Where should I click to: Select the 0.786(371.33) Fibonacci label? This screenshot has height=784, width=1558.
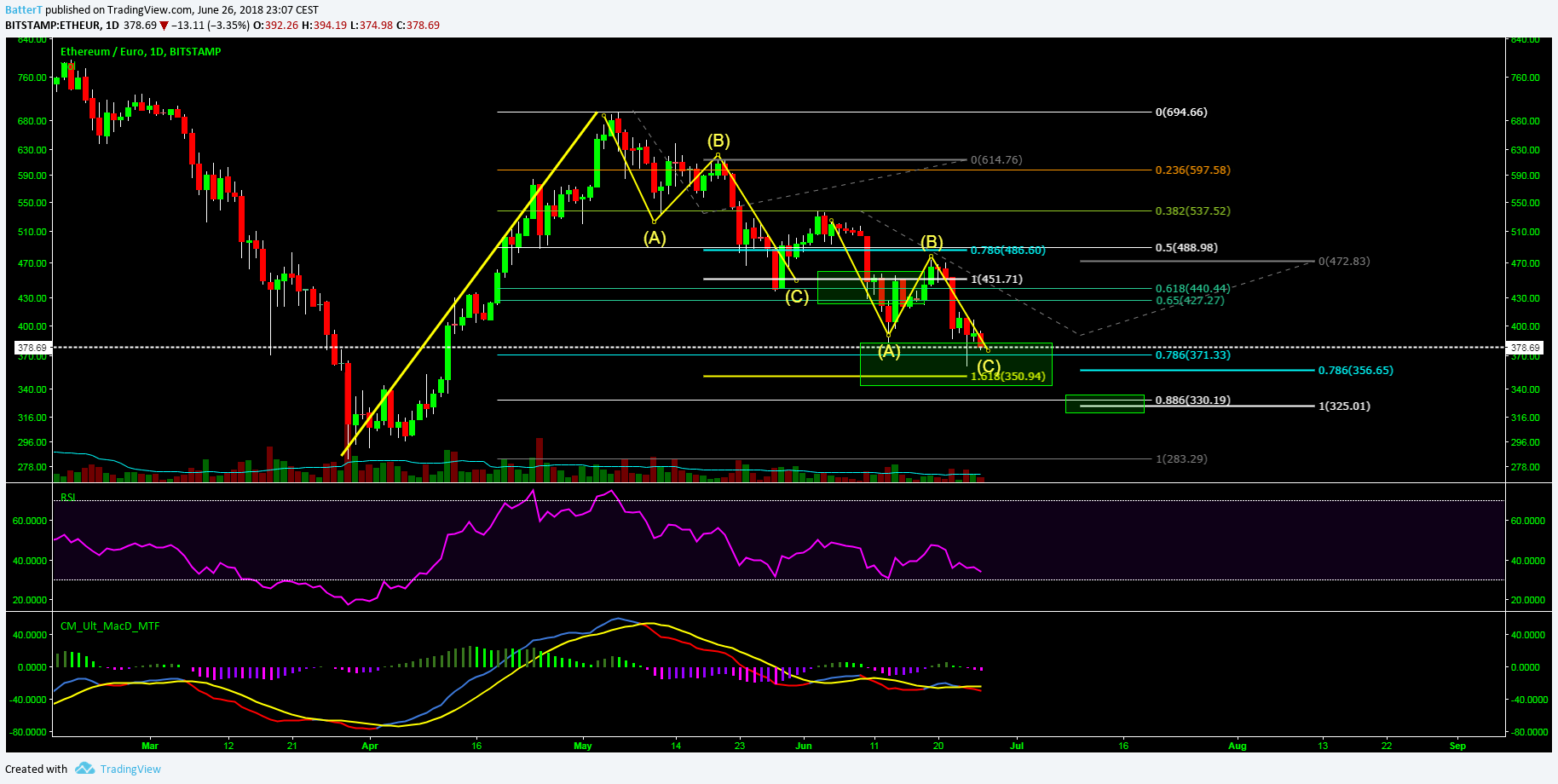click(x=1192, y=355)
